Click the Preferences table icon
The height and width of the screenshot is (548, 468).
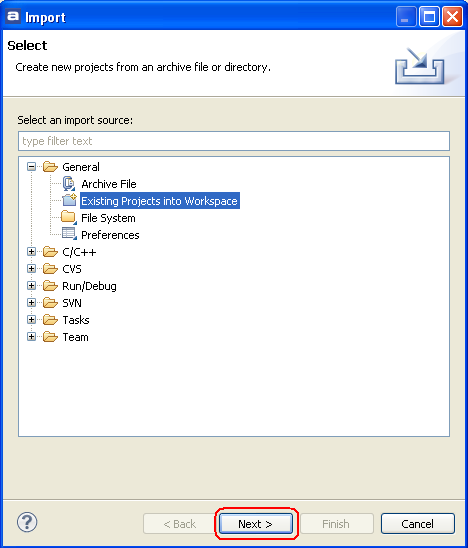click(x=69, y=234)
